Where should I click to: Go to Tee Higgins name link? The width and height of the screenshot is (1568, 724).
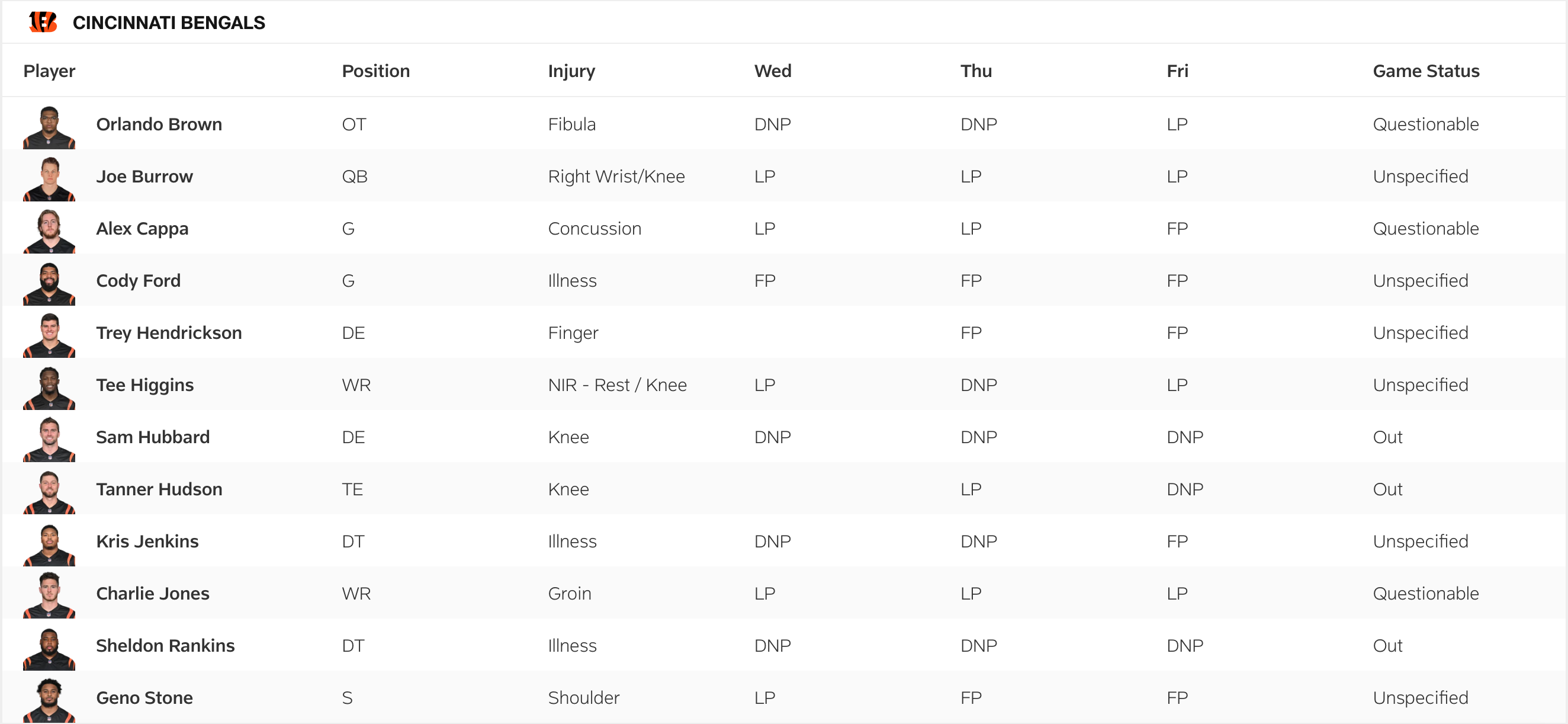tap(145, 385)
